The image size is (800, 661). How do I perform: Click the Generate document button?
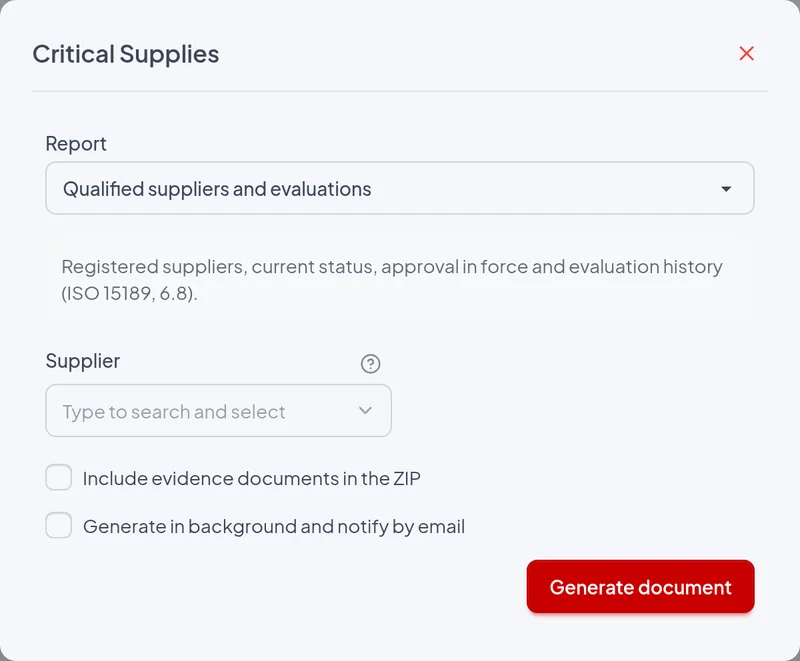tap(640, 587)
